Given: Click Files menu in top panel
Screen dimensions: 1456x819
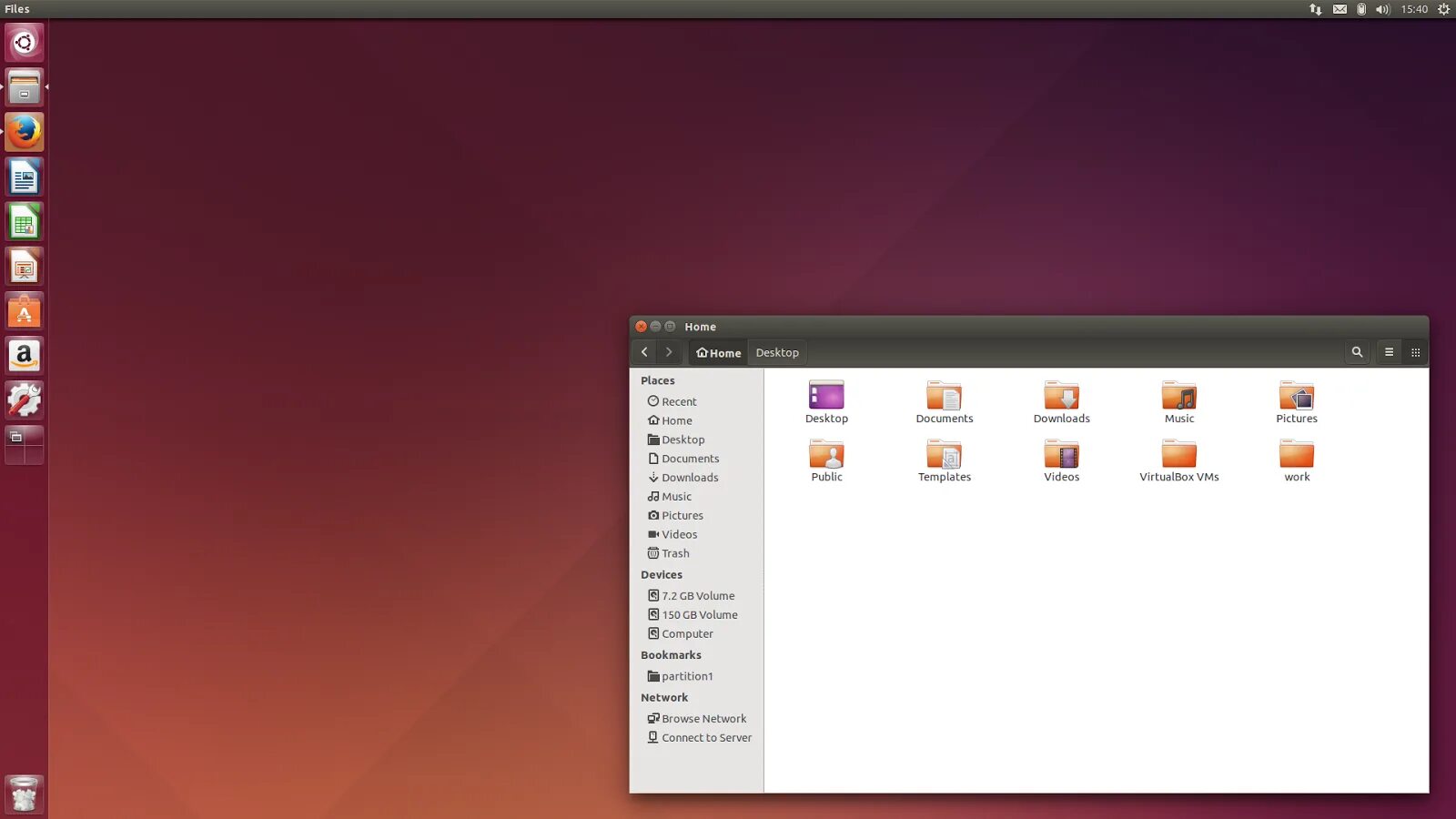Looking at the screenshot, I should [17, 9].
